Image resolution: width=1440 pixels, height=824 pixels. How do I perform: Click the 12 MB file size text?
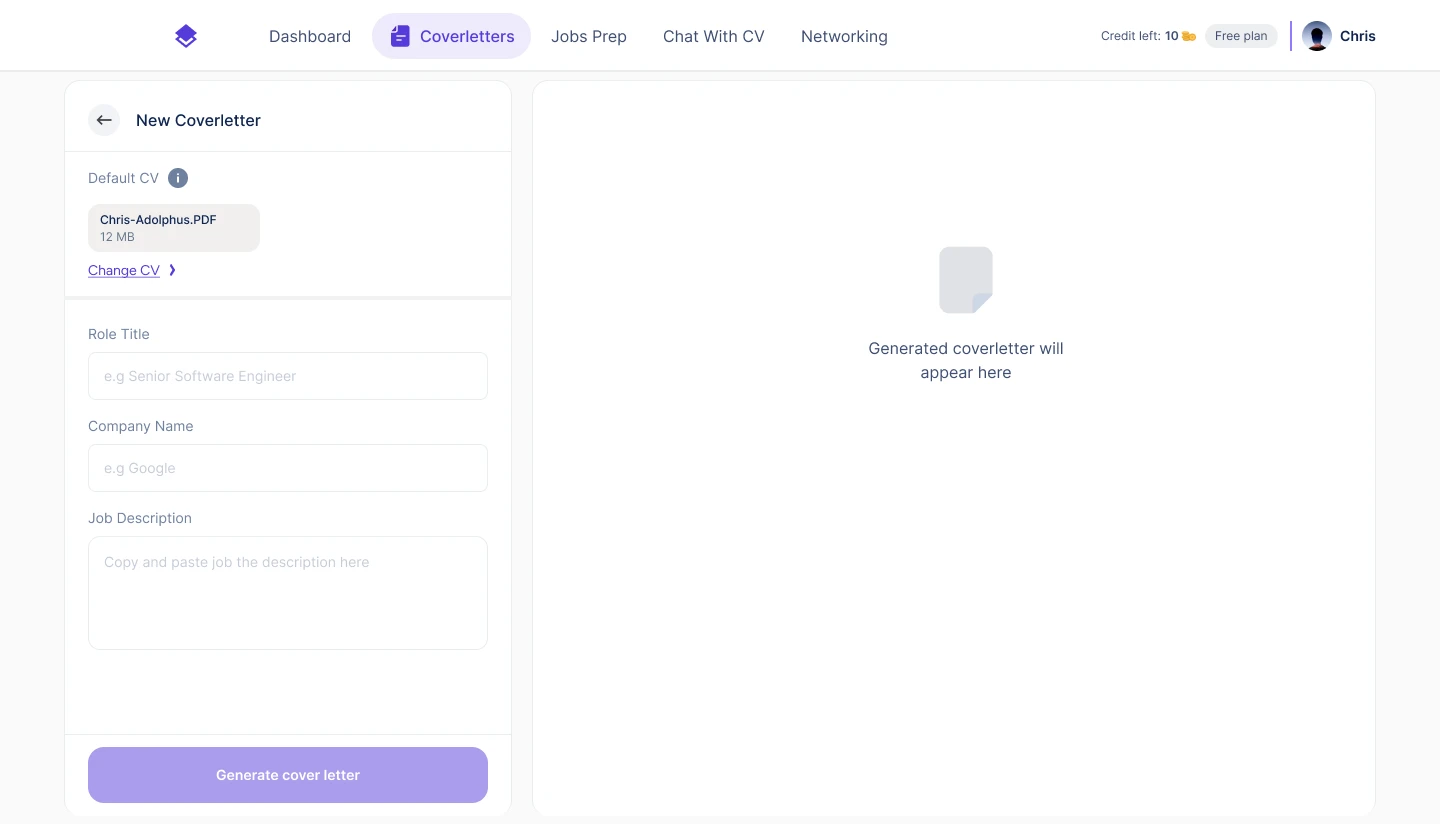tap(117, 237)
